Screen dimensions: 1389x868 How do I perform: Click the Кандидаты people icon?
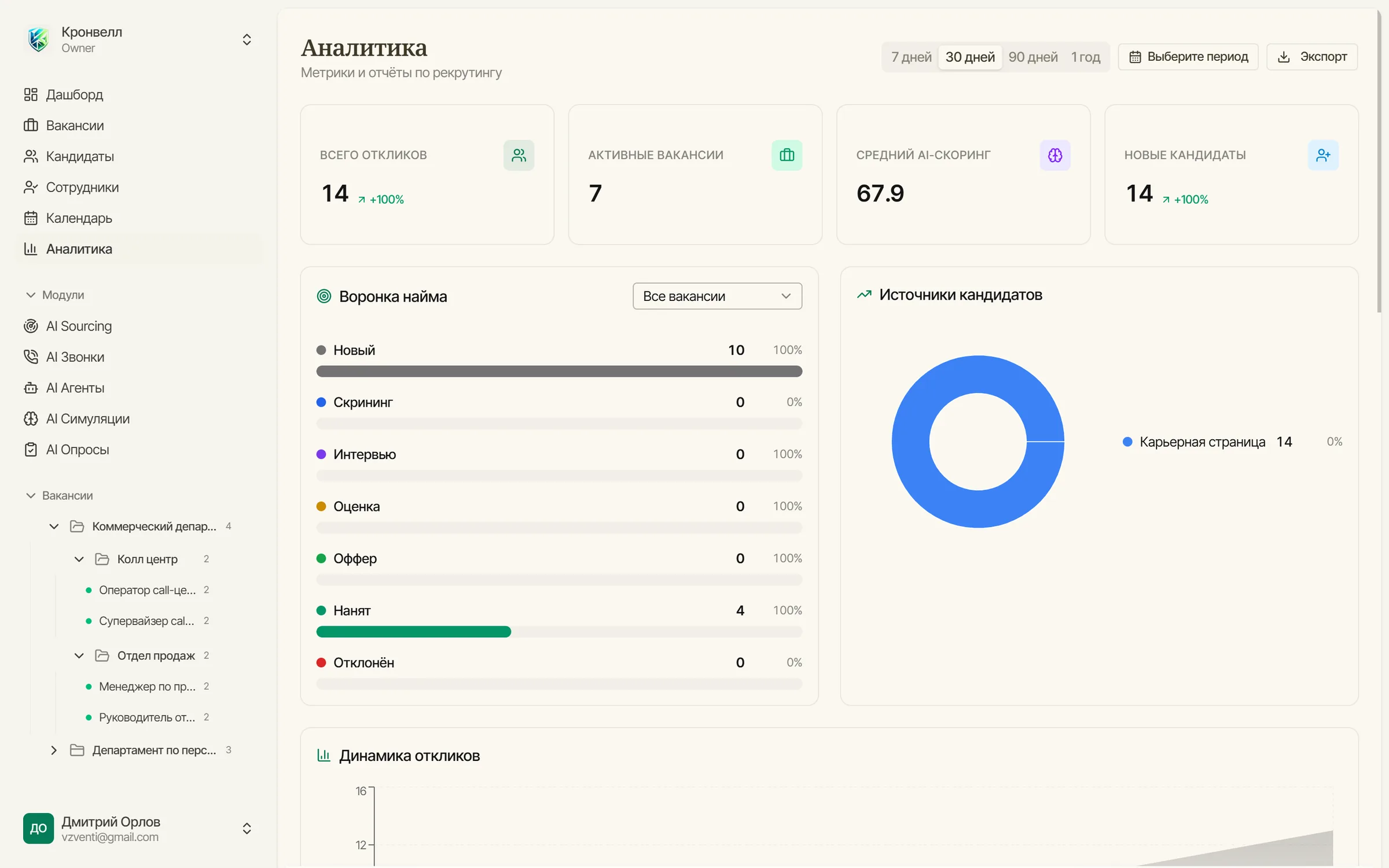coord(31,156)
